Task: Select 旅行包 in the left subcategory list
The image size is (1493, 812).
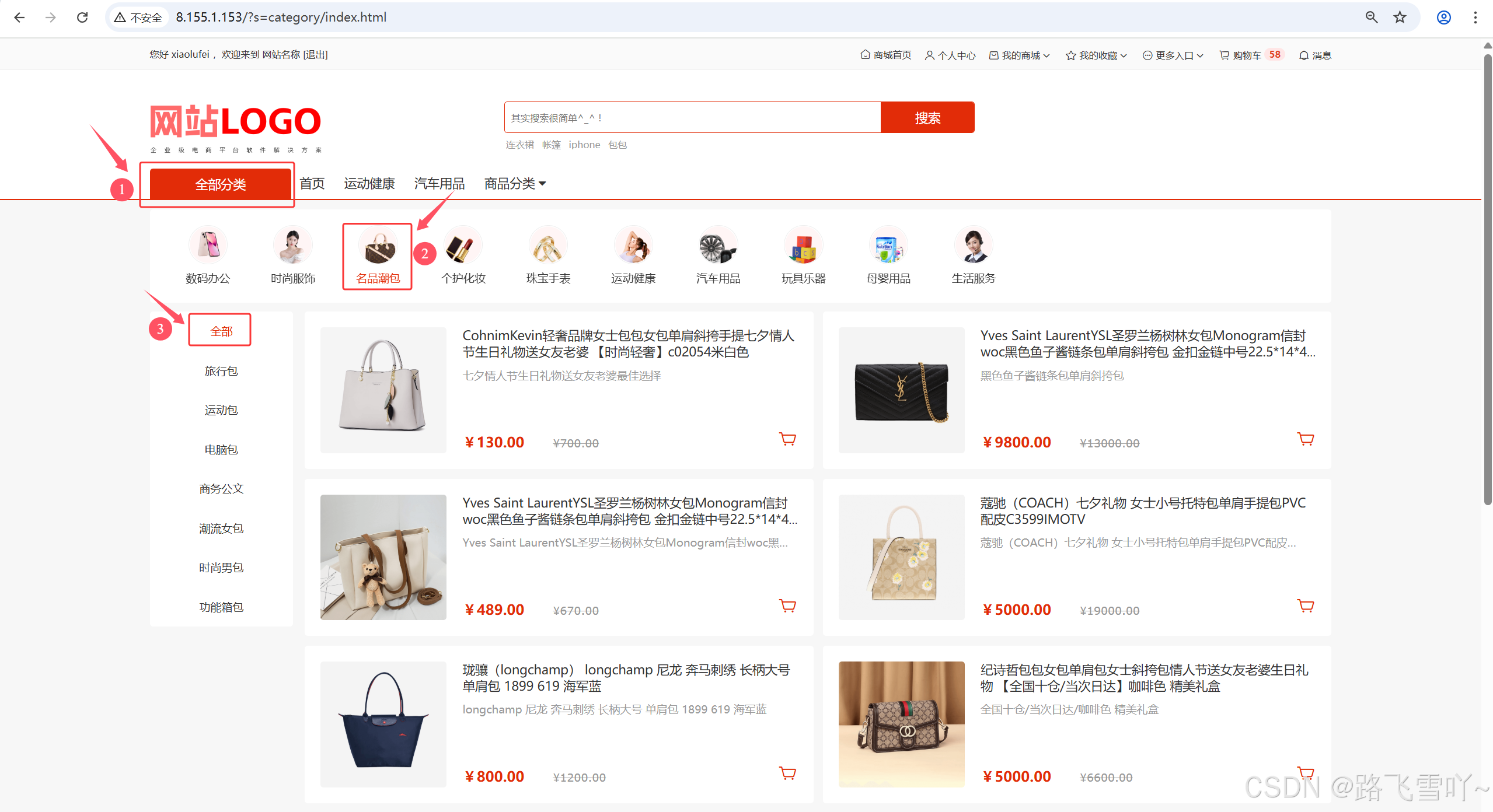Action: tap(221, 371)
